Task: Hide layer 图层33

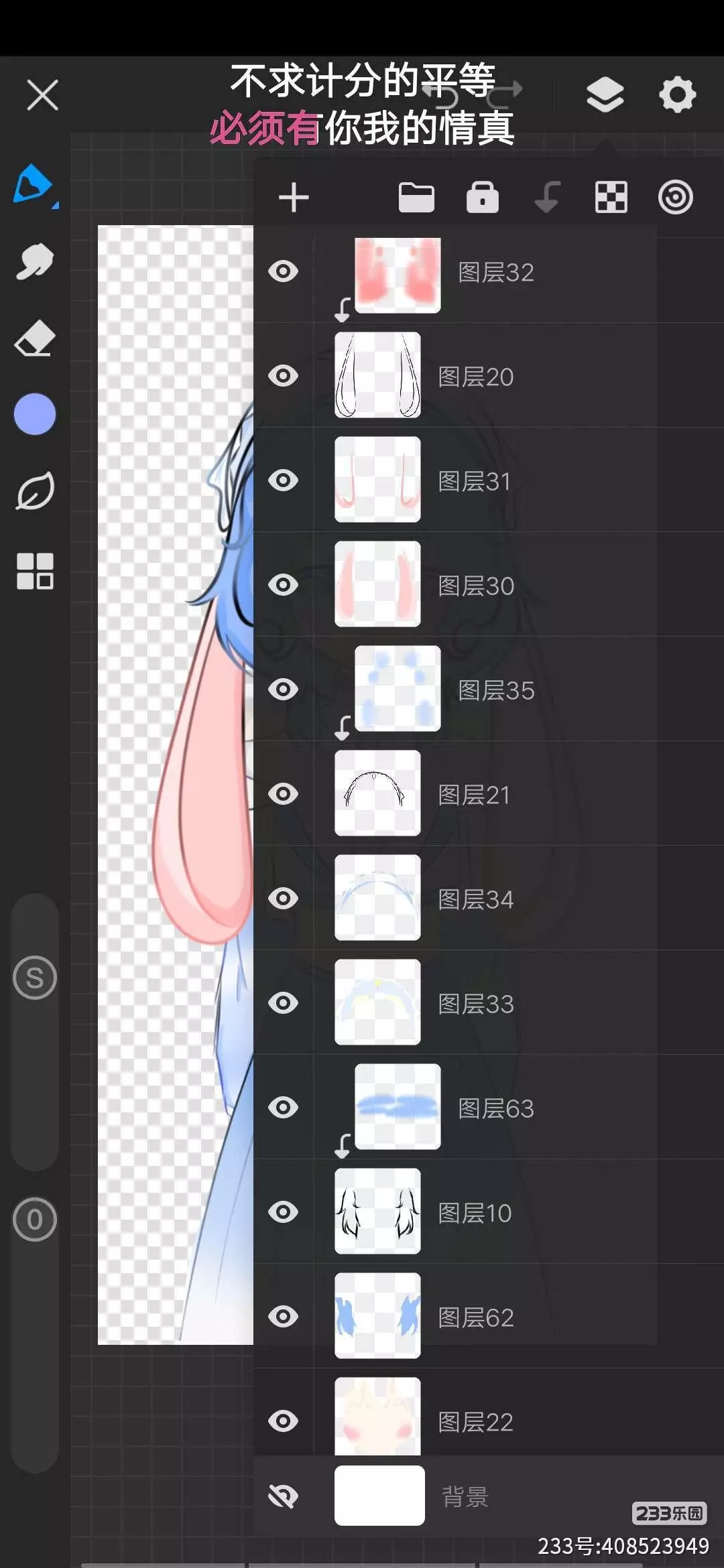Action: pyautogui.click(x=284, y=1003)
